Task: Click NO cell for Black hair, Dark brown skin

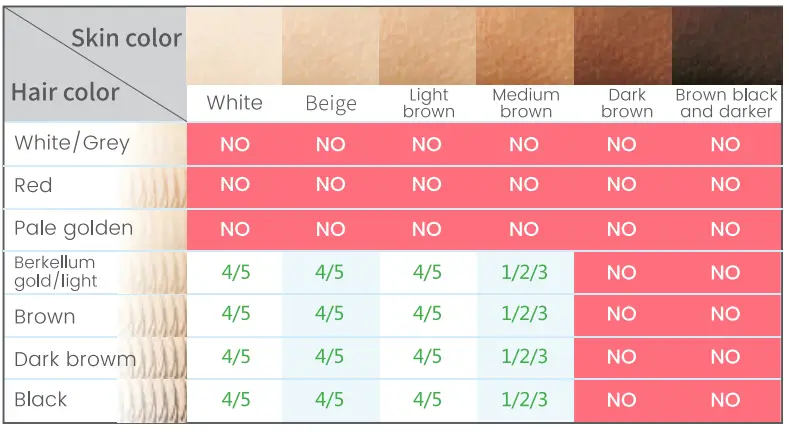Action: click(621, 400)
